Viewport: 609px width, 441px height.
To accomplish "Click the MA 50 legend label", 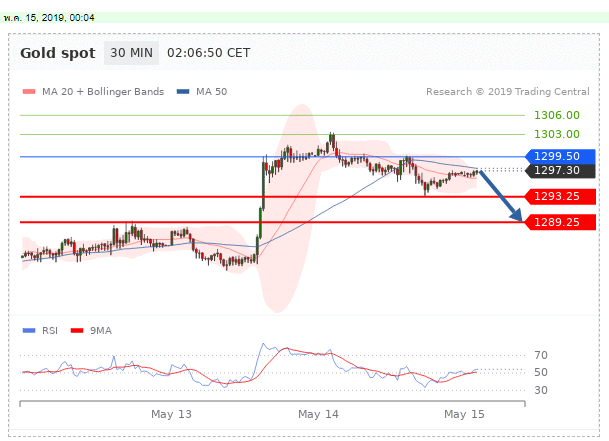I will pos(212,92).
